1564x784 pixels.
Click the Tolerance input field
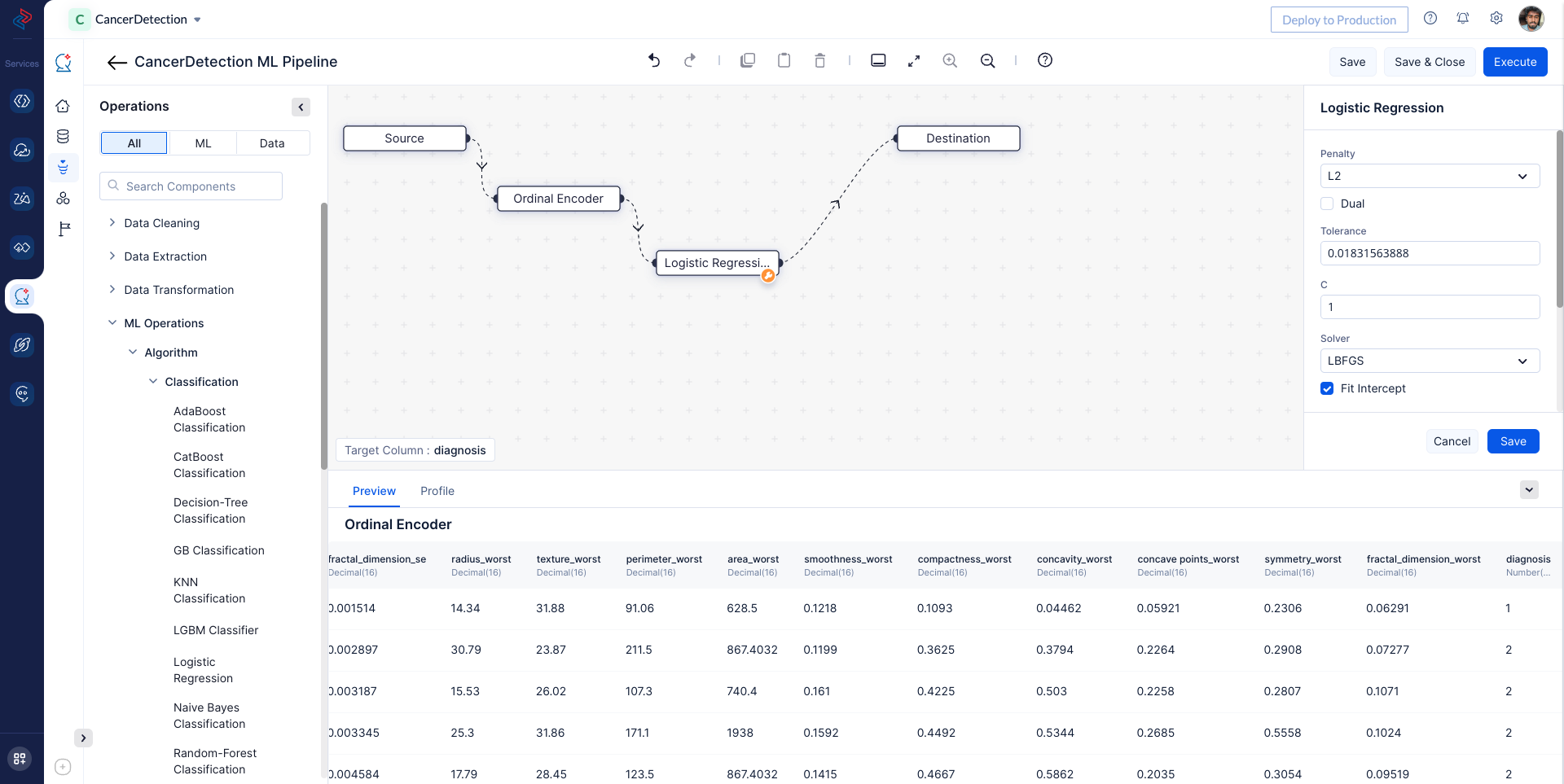point(1429,253)
